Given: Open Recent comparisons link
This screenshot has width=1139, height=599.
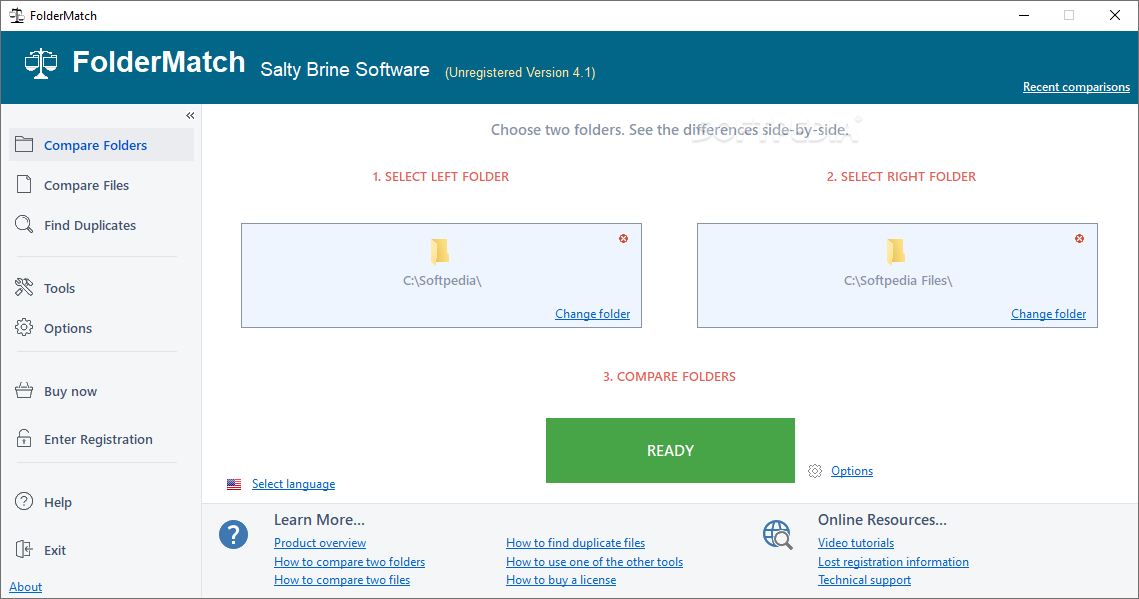Looking at the screenshot, I should 1076,86.
